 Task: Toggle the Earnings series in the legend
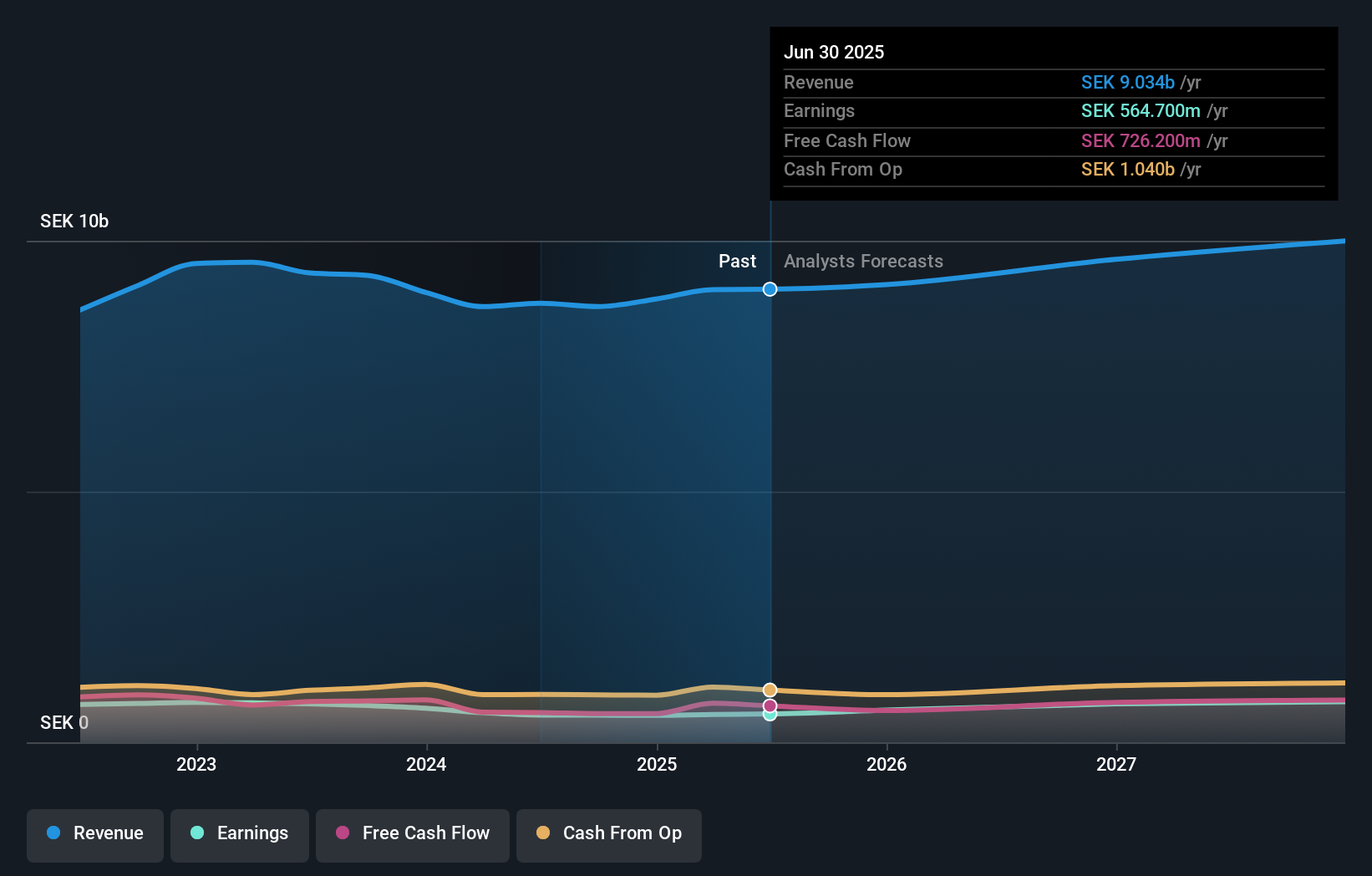point(240,835)
